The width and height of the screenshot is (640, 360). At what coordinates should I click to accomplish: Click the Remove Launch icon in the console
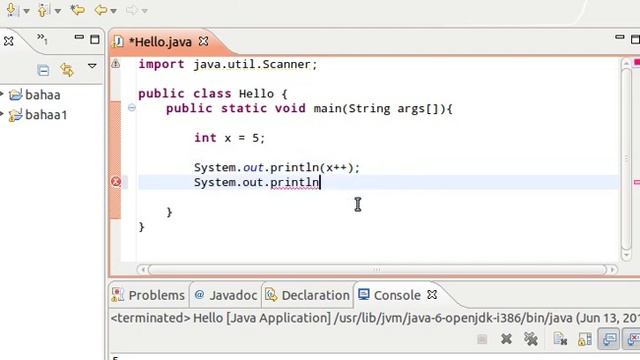click(x=506, y=339)
